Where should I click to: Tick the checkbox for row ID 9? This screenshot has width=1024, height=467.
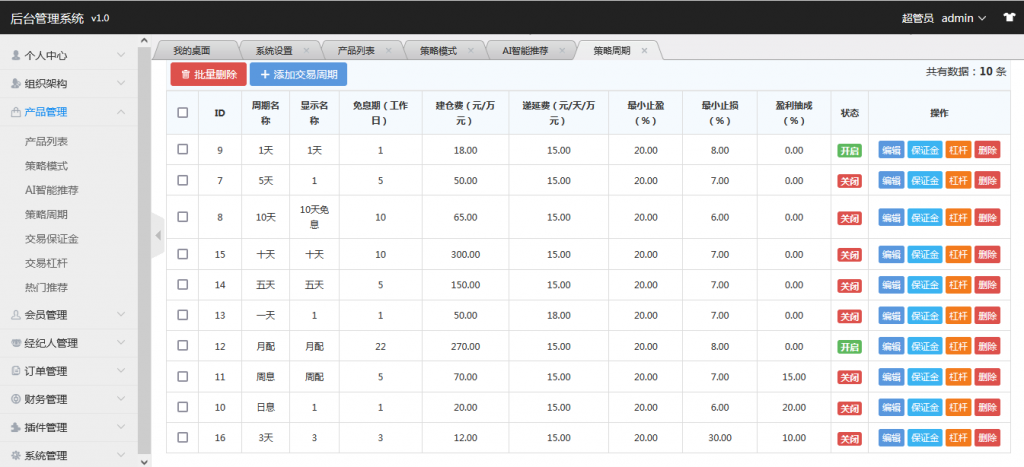182,150
